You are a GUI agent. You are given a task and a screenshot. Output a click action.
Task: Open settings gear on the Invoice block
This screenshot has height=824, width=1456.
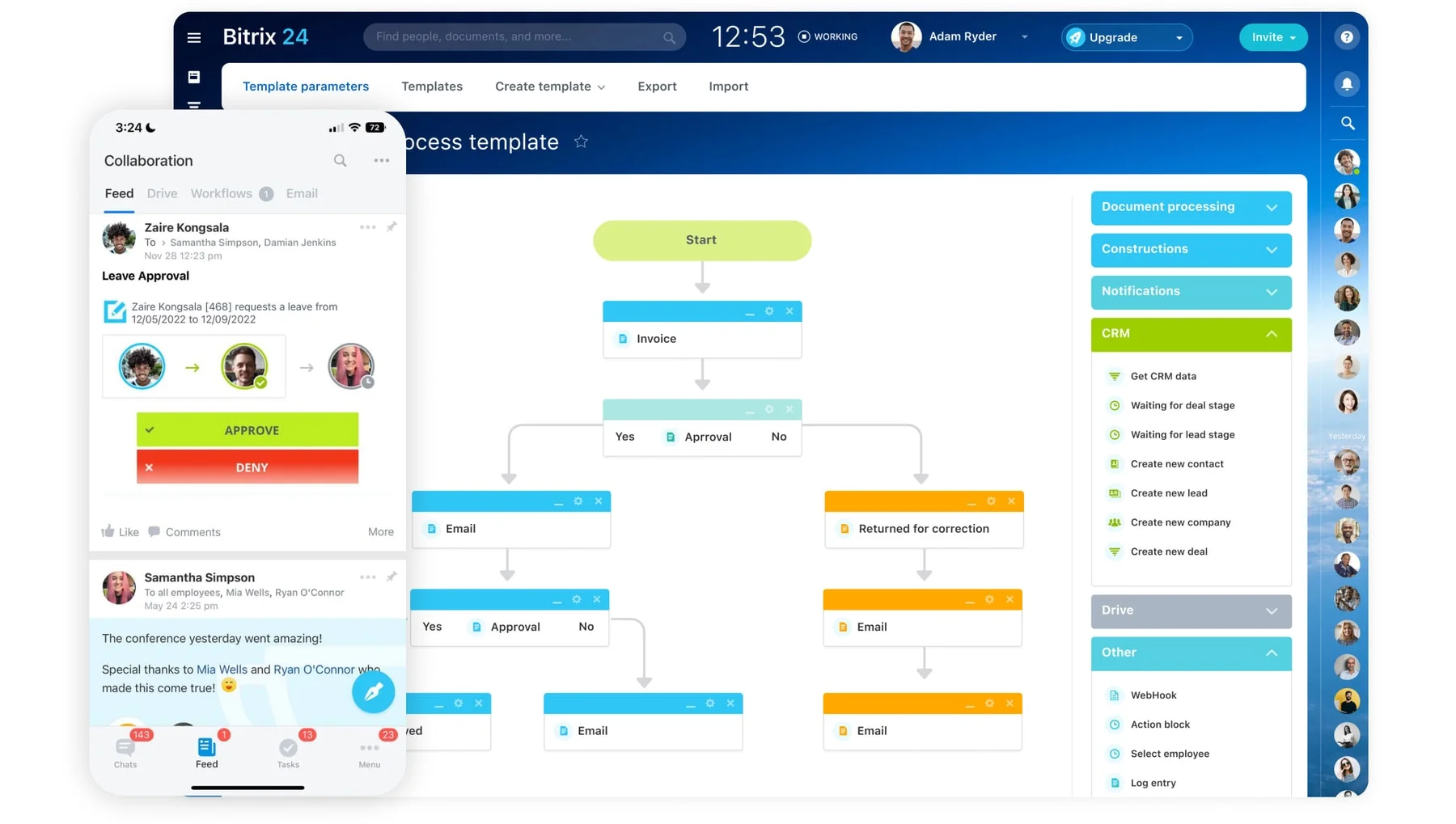coord(769,311)
